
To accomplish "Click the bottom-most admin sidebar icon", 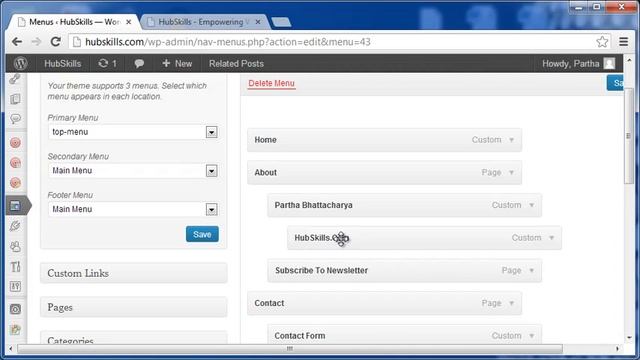I will [15, 329].
